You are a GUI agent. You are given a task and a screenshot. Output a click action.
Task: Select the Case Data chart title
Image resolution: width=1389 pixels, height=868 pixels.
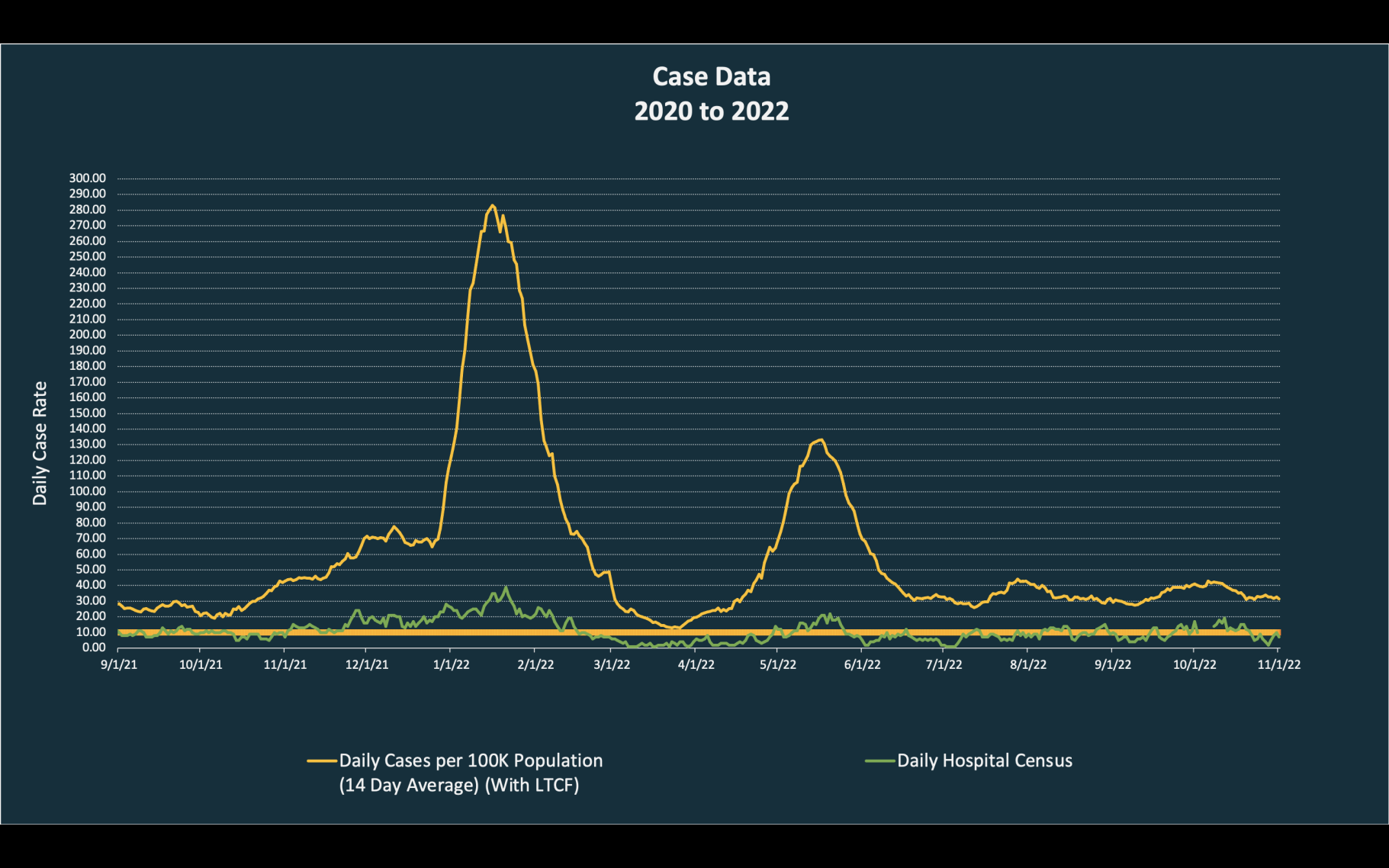711,76
